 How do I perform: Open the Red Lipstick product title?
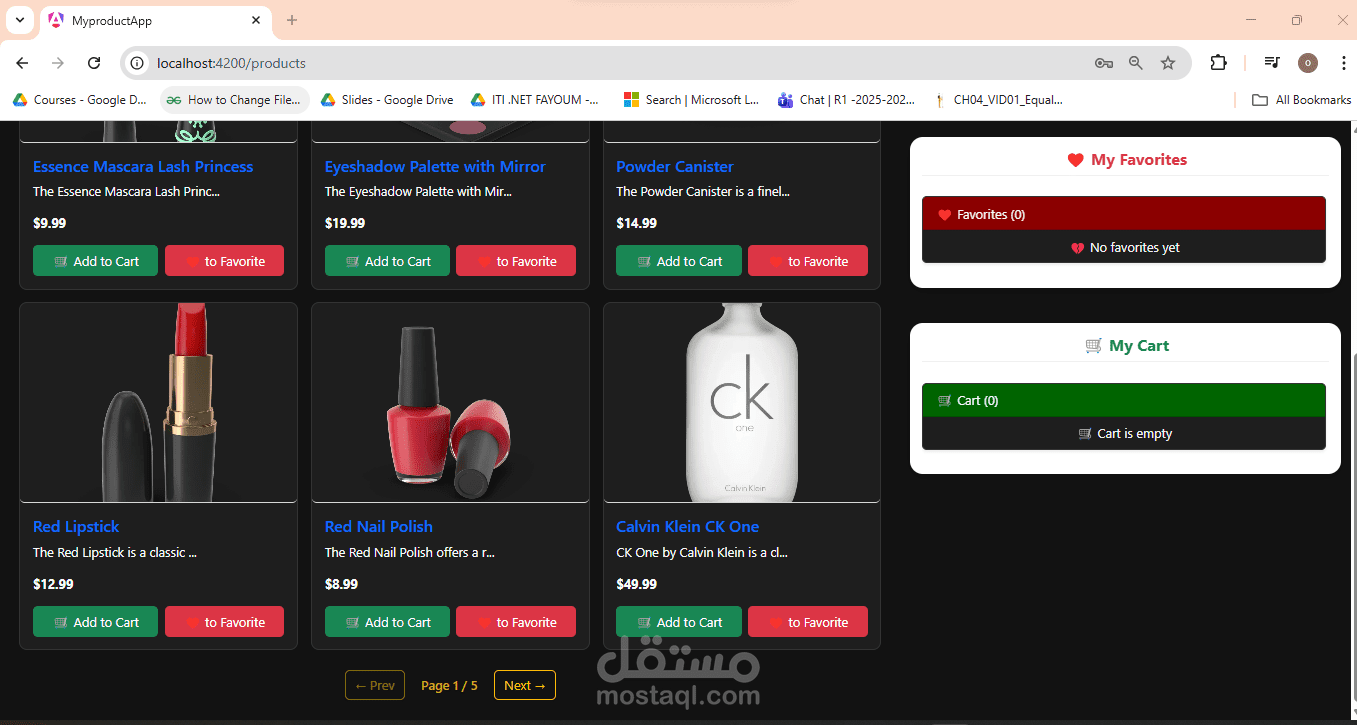76,527
